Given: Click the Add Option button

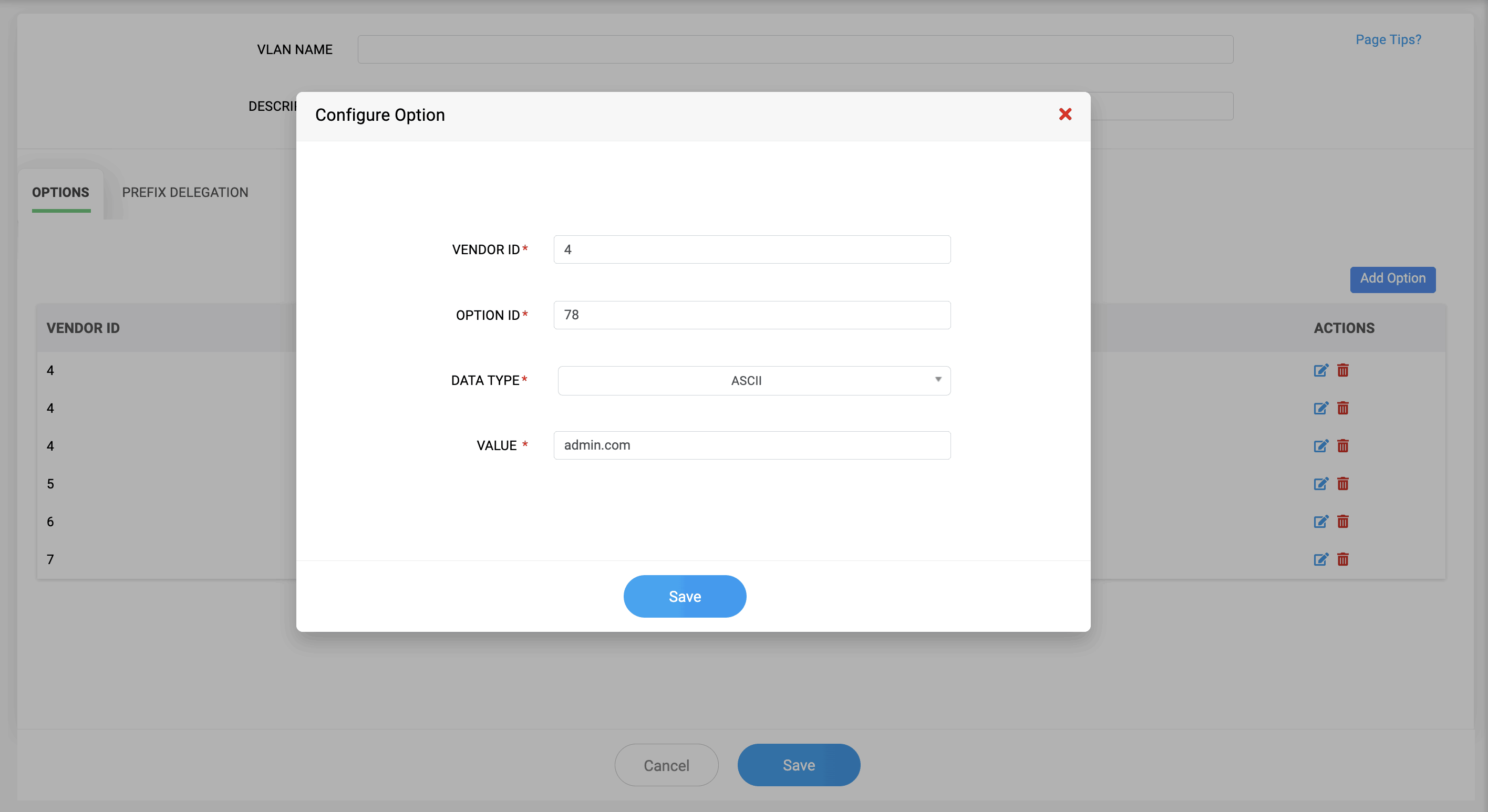Looking at the screenshot, I should (x=1392, y=279).
